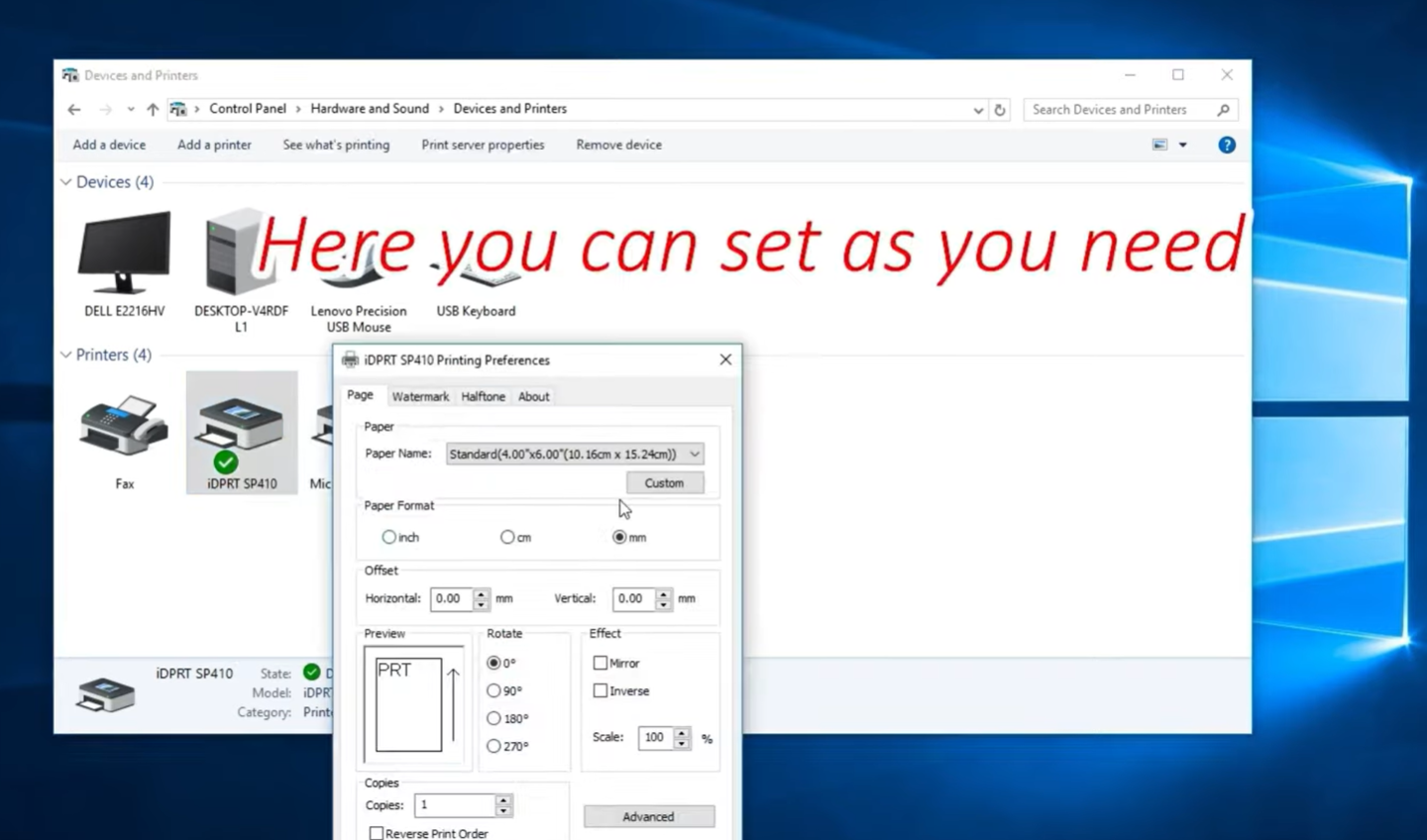Select the 90° rotate option
Viewport: 1427px width, 840px height.
coord(494,690)
